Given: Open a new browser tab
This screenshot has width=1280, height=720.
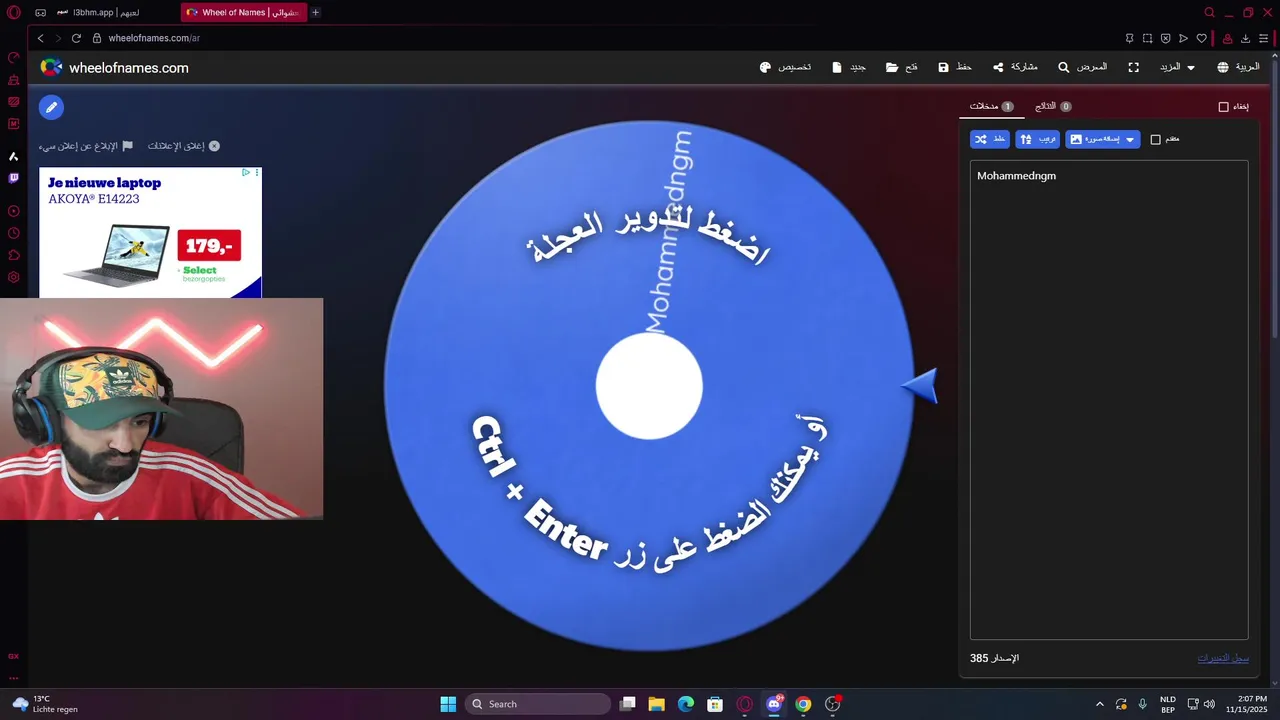Looking at the screenshot, I should [x=315, y=12].
